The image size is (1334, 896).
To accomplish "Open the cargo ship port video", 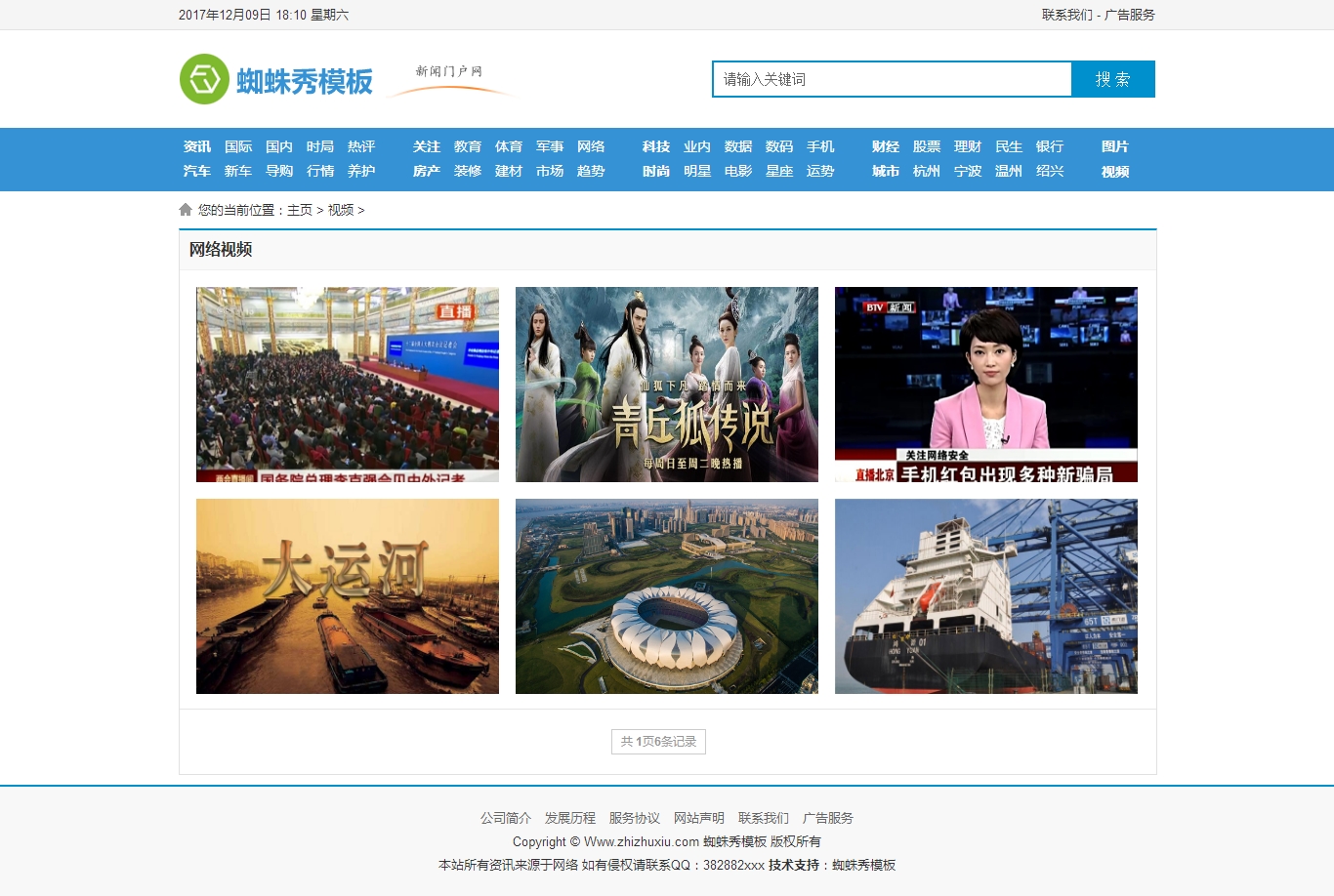I will (x=985, y=595).
